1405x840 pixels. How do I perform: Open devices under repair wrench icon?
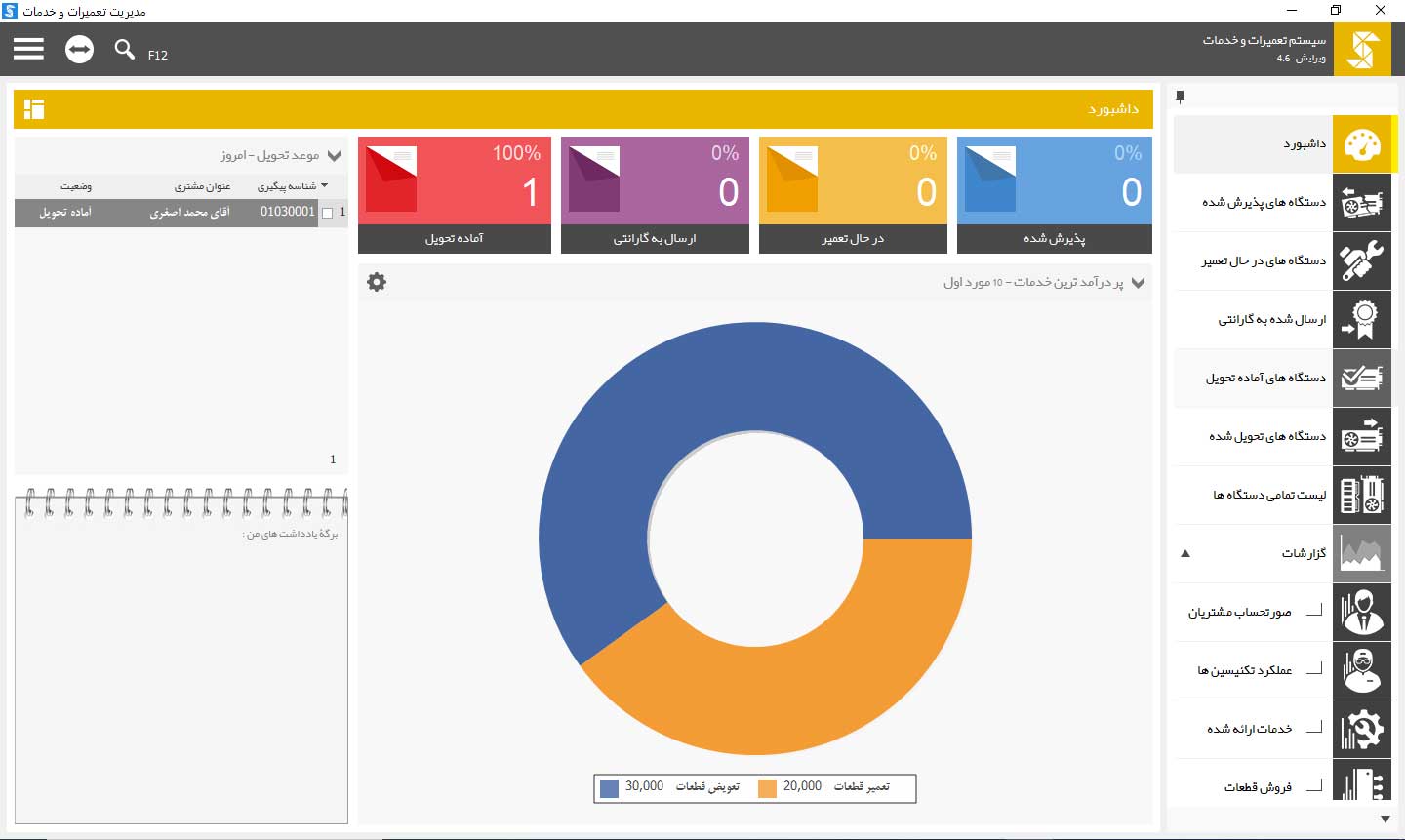coord(1362,261)
